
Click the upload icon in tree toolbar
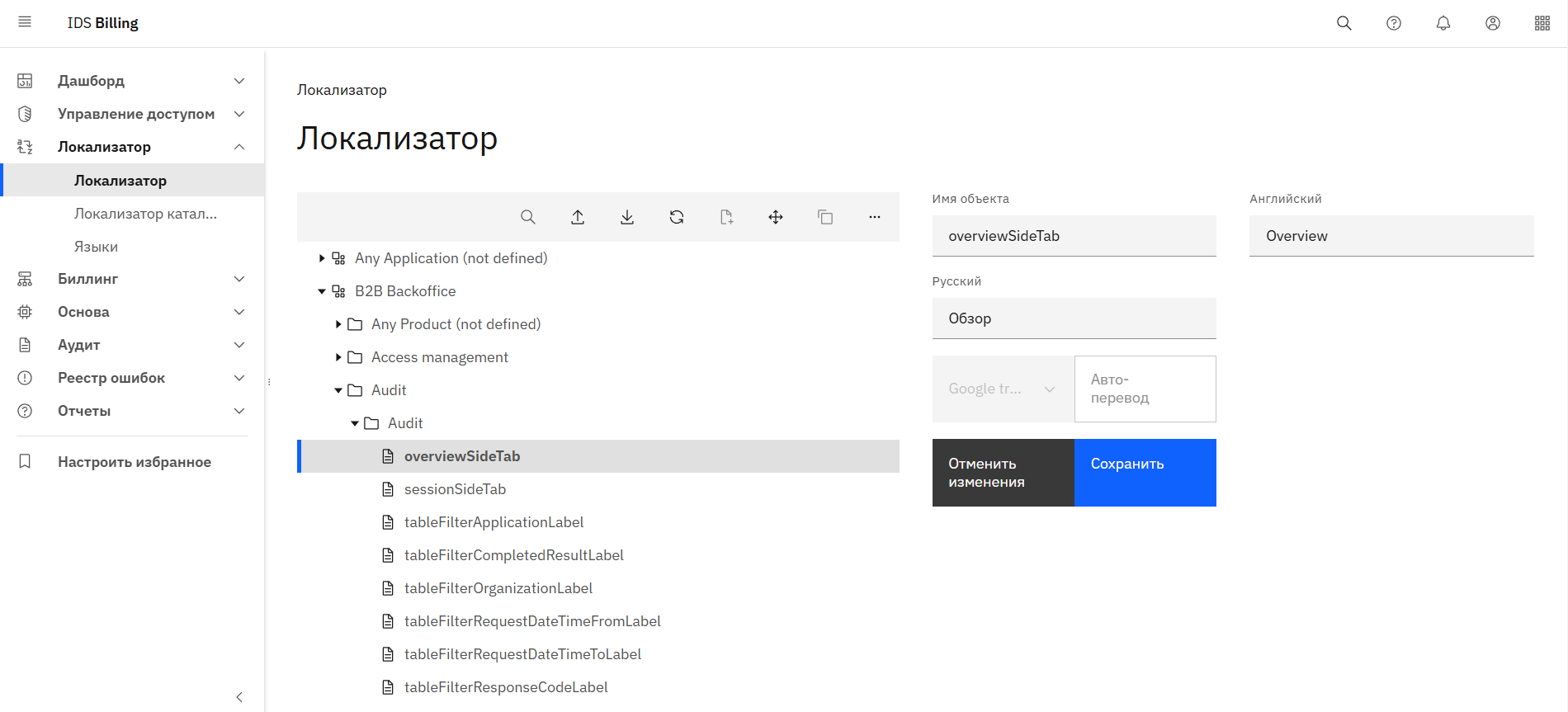tap(578, 217)
